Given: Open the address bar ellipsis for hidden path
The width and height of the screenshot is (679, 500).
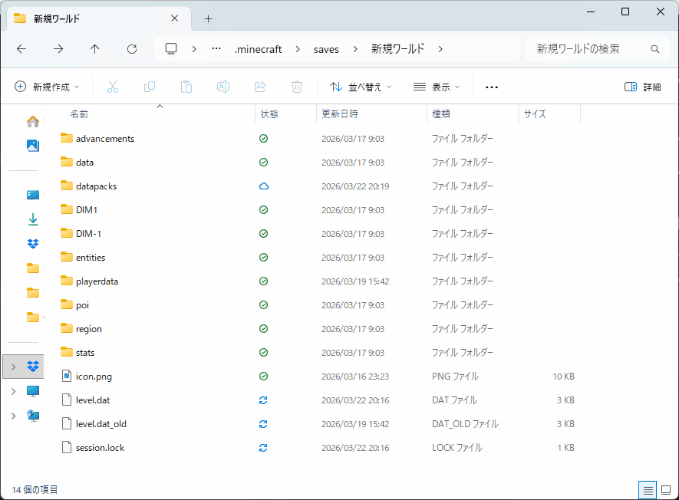Looking at the screenshot, I should click(x=216, y=49).
